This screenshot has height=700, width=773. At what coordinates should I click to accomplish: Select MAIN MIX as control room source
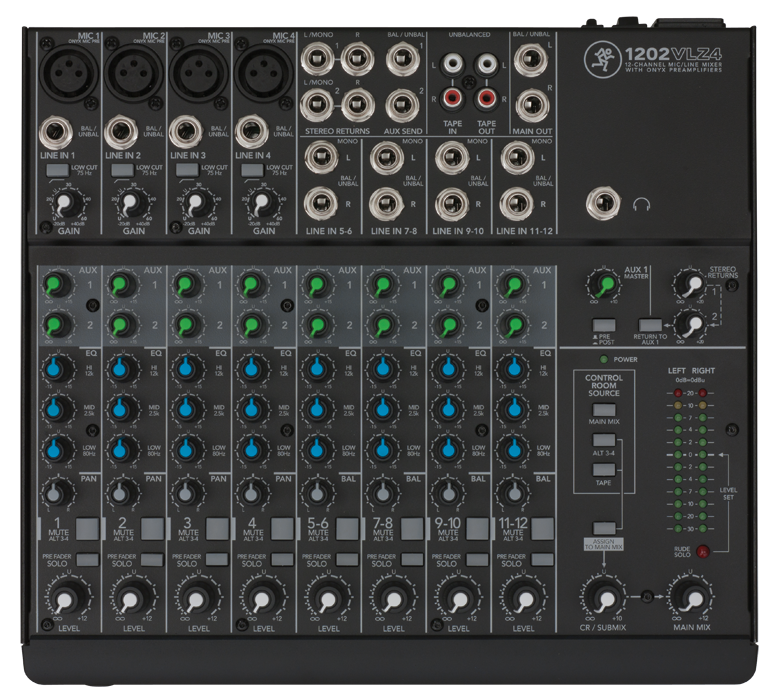tap(603, 411)
